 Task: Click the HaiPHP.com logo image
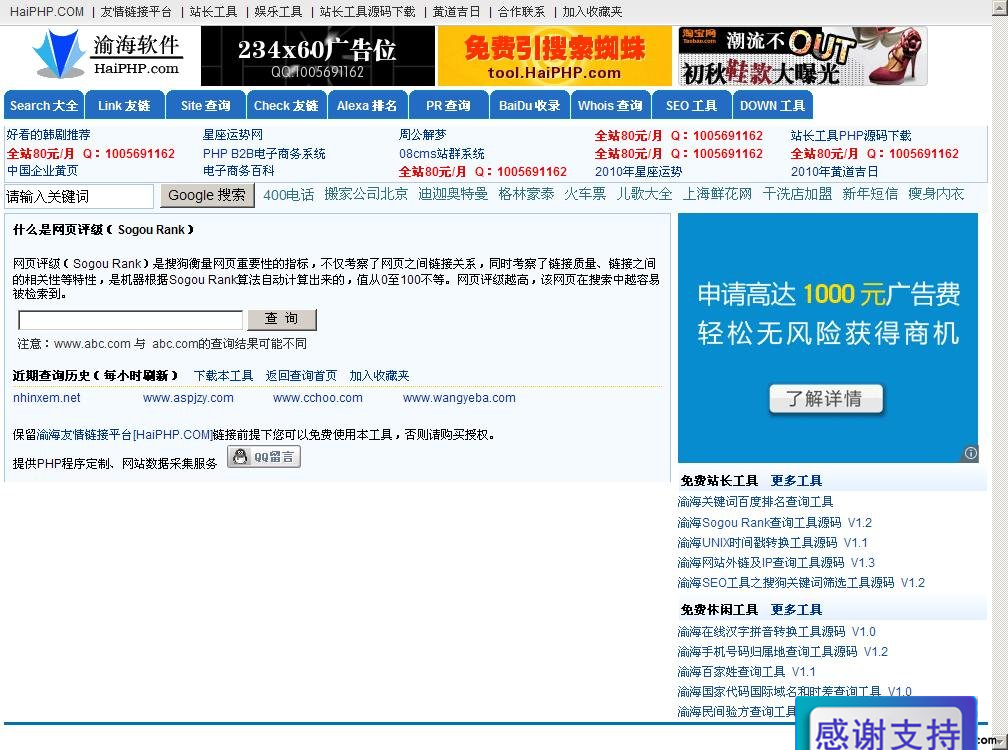tap(107, 55)
